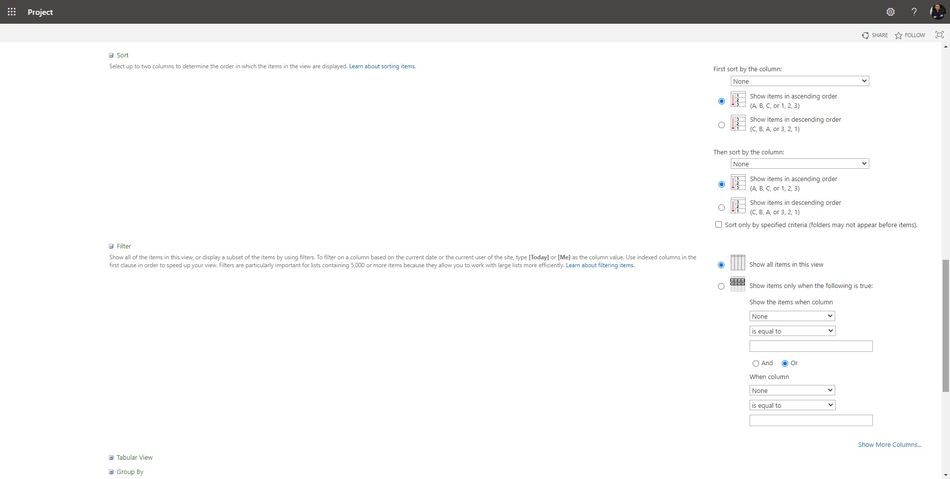This screenshot has height=479, width=950.
Task: Open the app launcher waffle icon
Action: point(12,12)
